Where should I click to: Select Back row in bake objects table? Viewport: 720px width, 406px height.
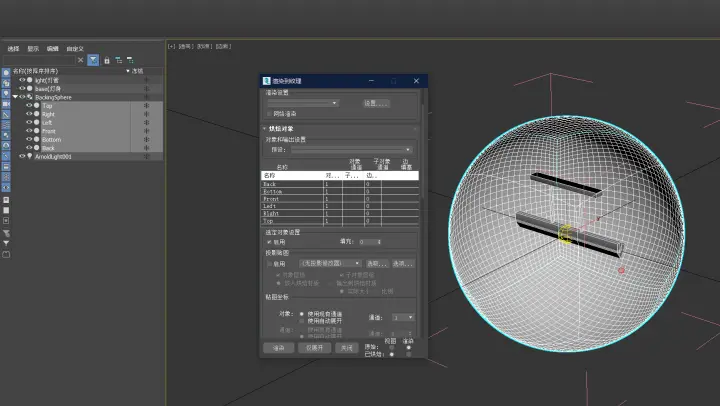coord(340,184)
